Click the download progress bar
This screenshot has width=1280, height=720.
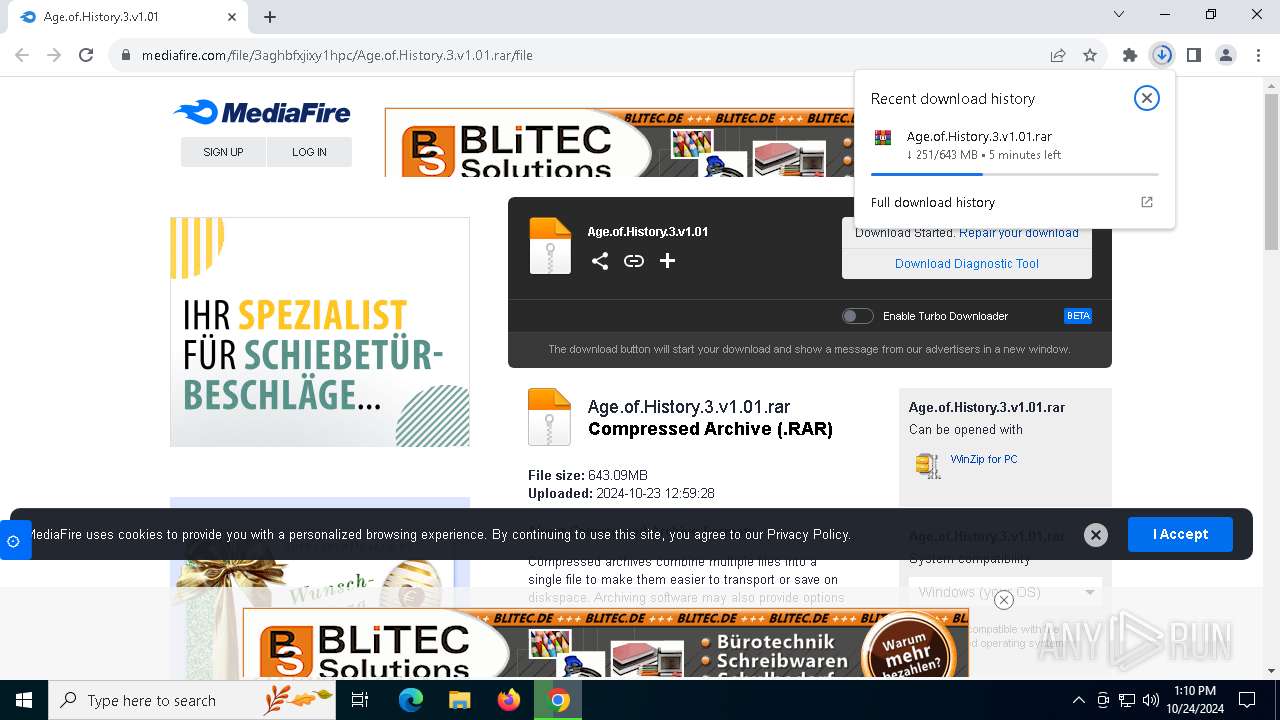(1014, 174)
